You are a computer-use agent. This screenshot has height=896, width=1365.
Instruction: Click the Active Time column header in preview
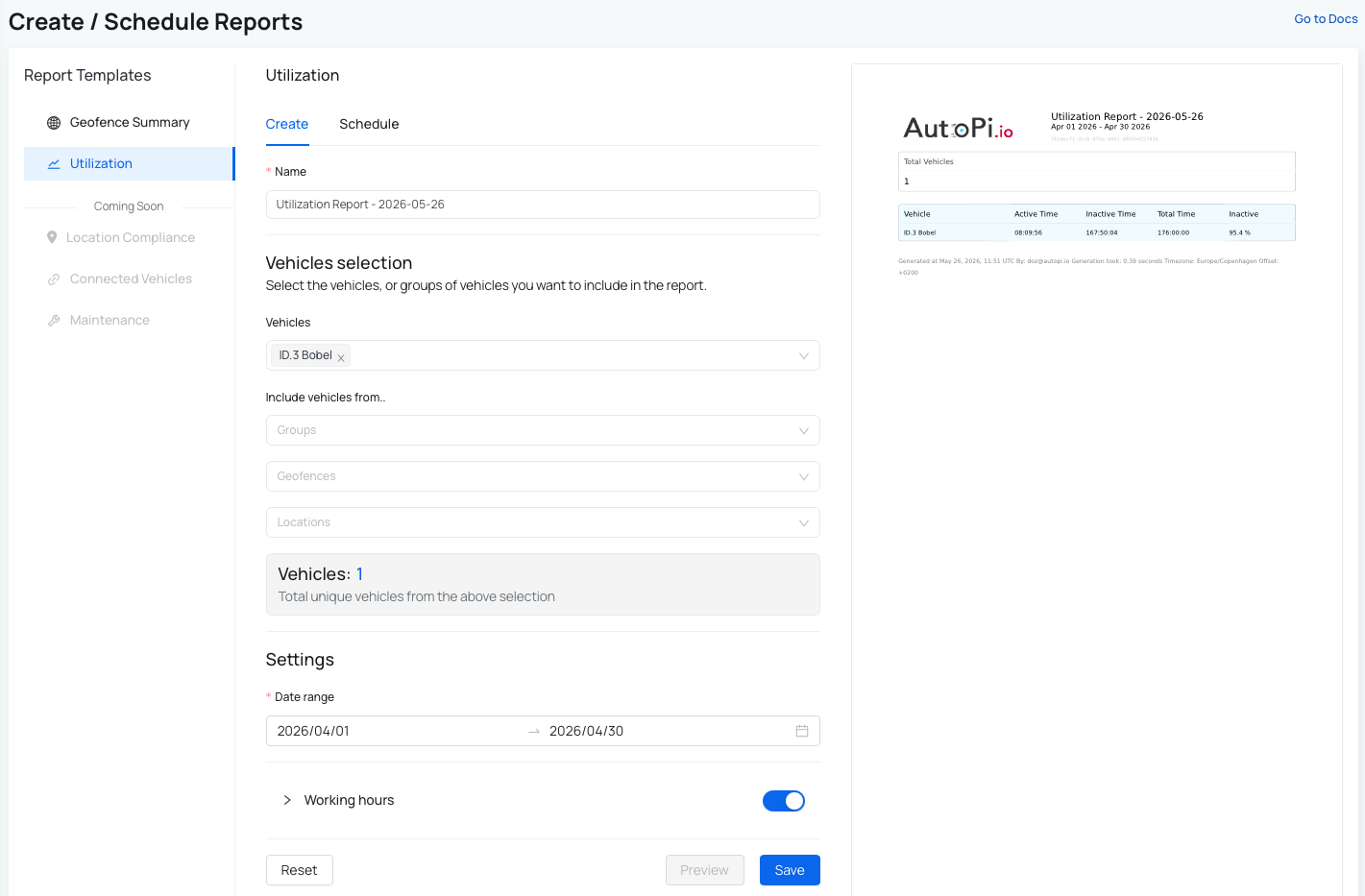click(x=1036, y=214)
